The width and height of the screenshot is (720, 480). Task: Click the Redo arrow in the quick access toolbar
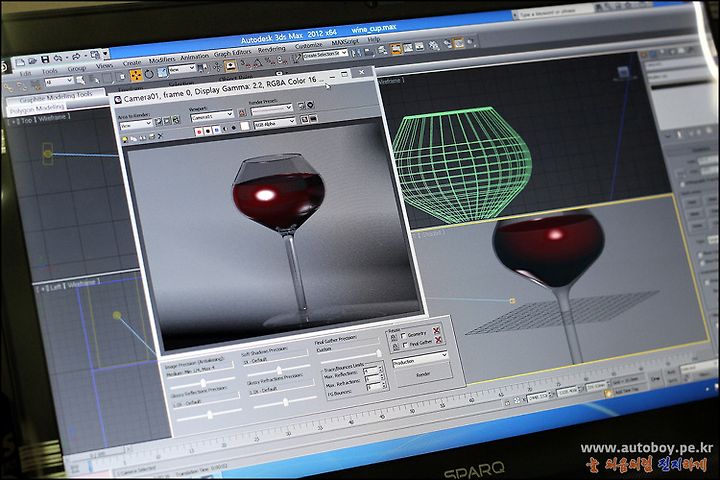tap(76, 56)
